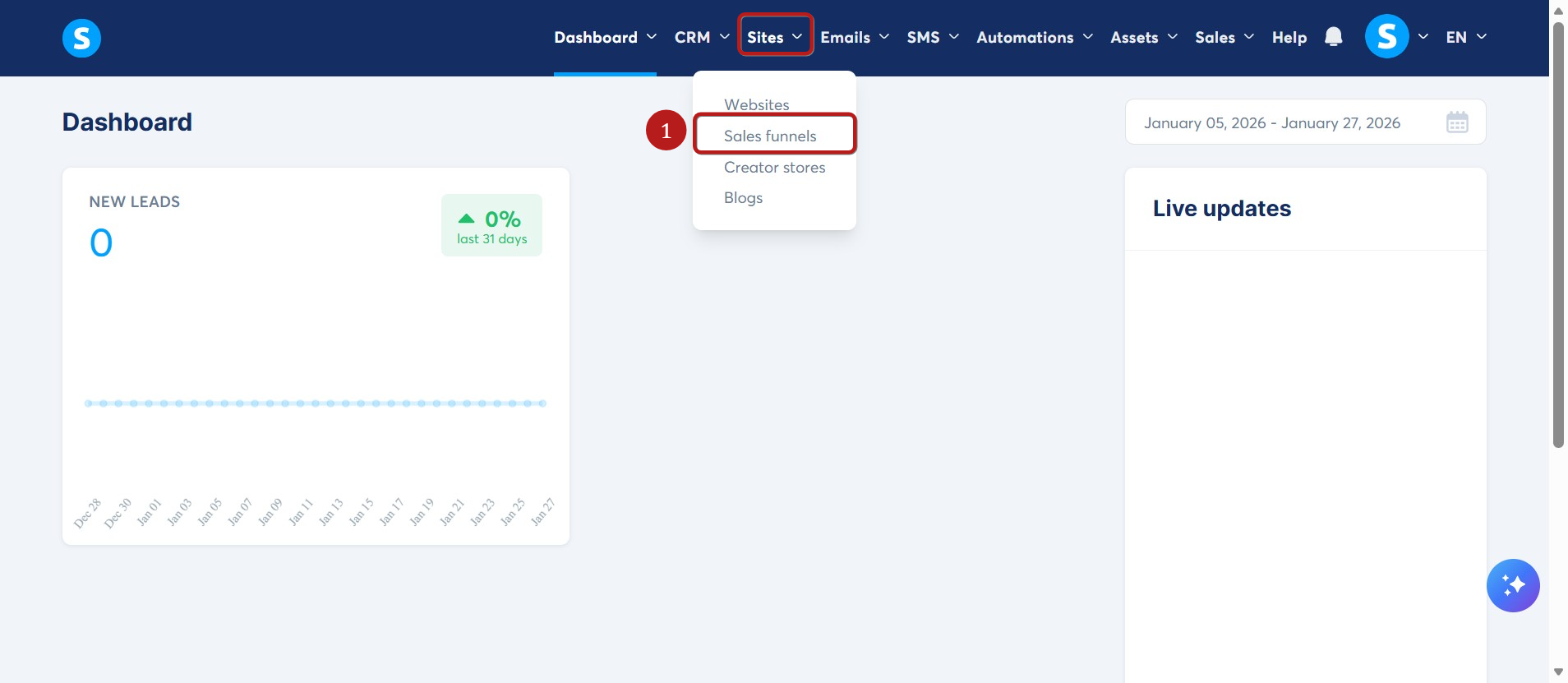The image size is (1568, 683).
Task: Open the calendar date picker icon
Action: [1457, 122]
